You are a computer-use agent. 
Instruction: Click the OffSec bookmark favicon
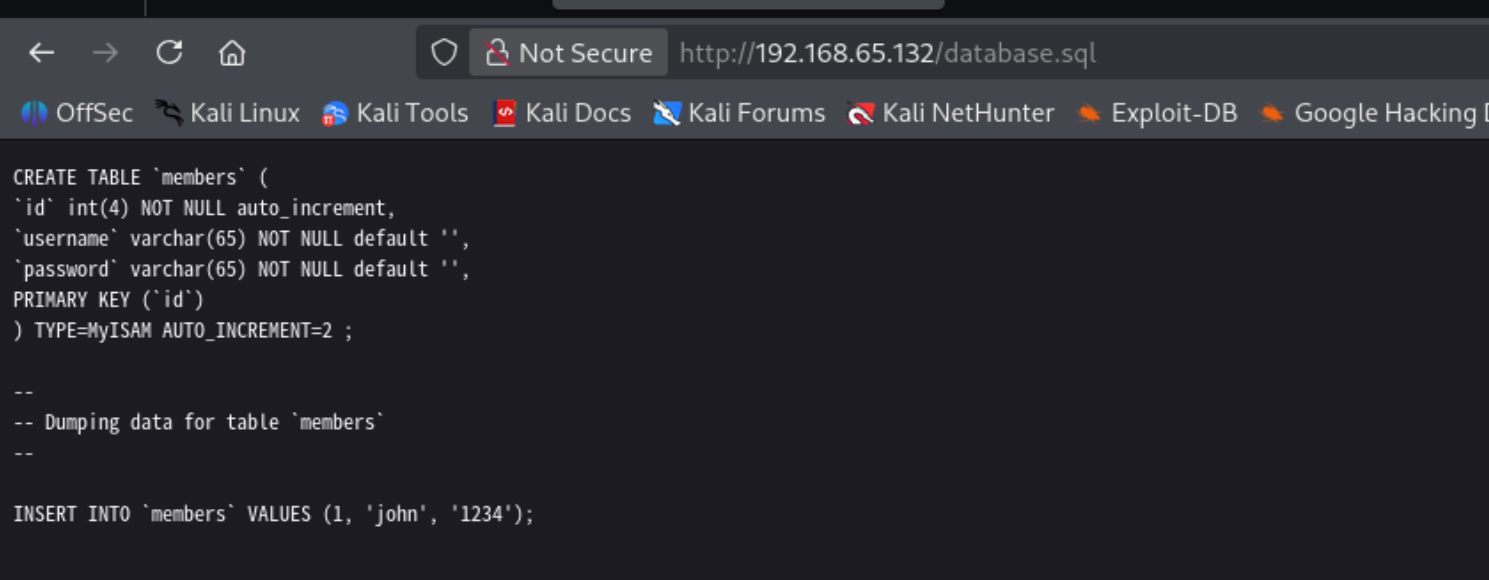tap(34, 113)
